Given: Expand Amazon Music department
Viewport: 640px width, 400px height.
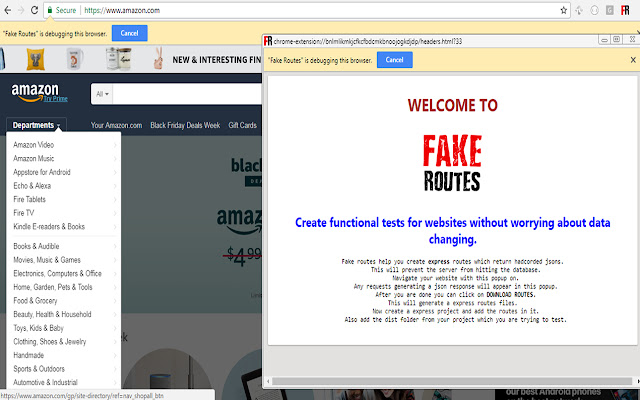Looking at the screenshot, I should [64, 158].
